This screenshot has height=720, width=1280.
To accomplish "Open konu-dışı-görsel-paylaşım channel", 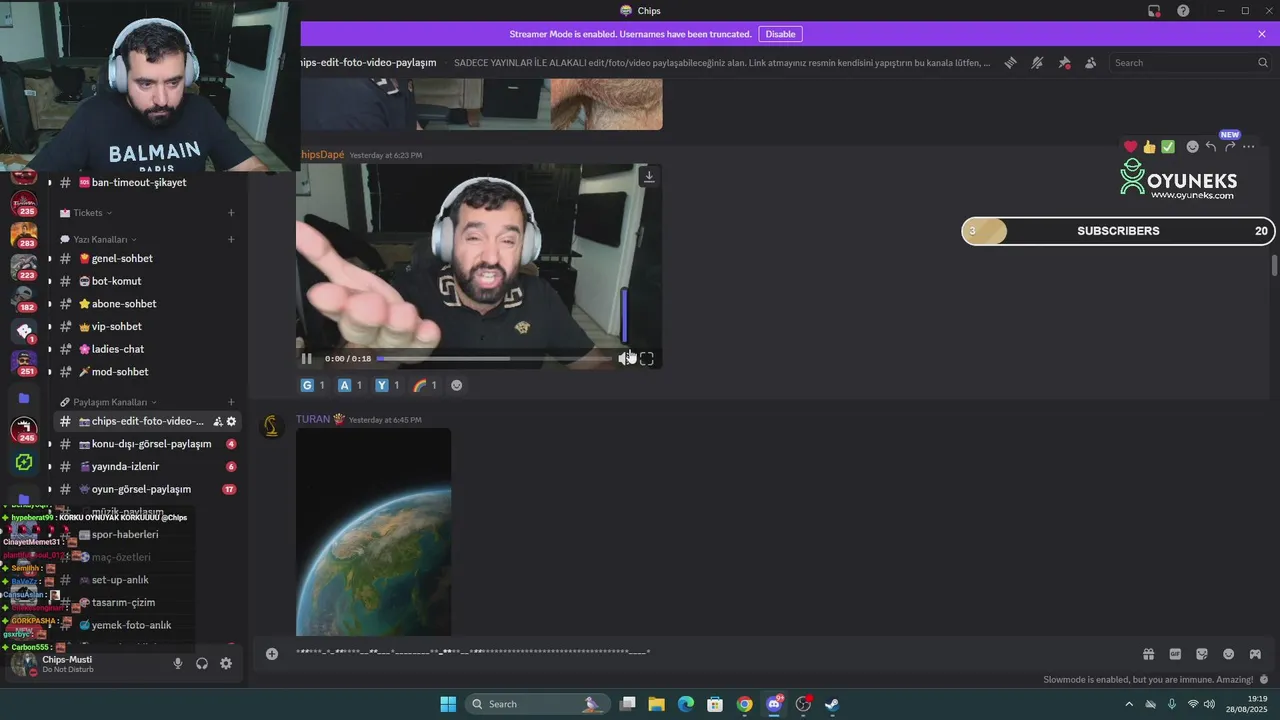I will [x=147, y=444].
